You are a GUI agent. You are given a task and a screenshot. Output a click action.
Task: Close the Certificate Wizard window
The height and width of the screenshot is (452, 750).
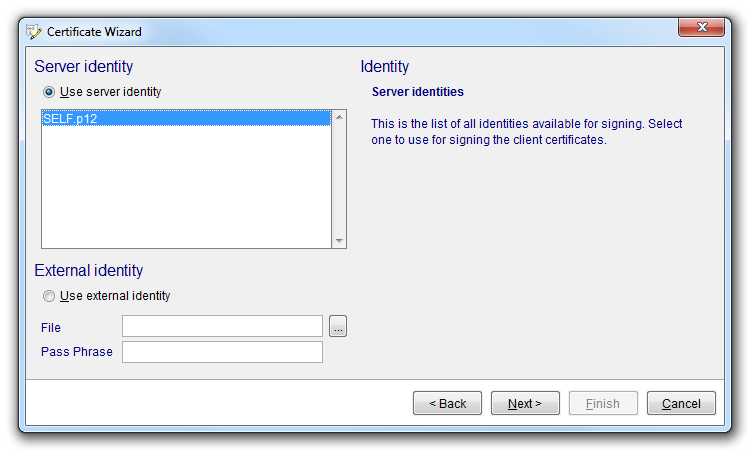(x=701, y=28)
